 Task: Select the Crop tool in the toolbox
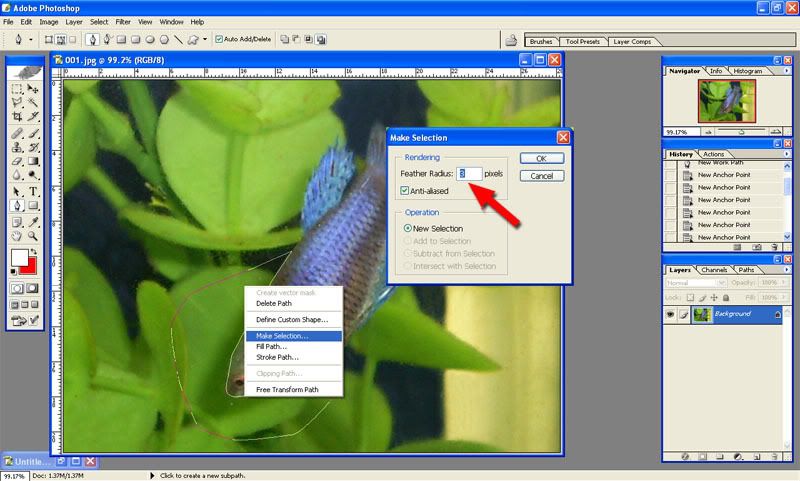[18, 117]
